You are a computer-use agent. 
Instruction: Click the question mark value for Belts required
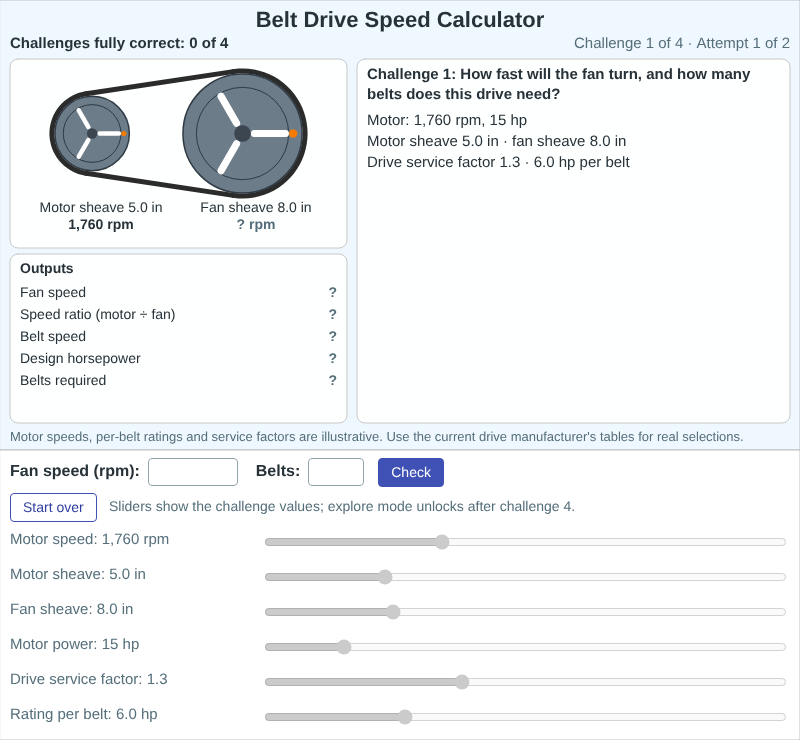[333, 380]
